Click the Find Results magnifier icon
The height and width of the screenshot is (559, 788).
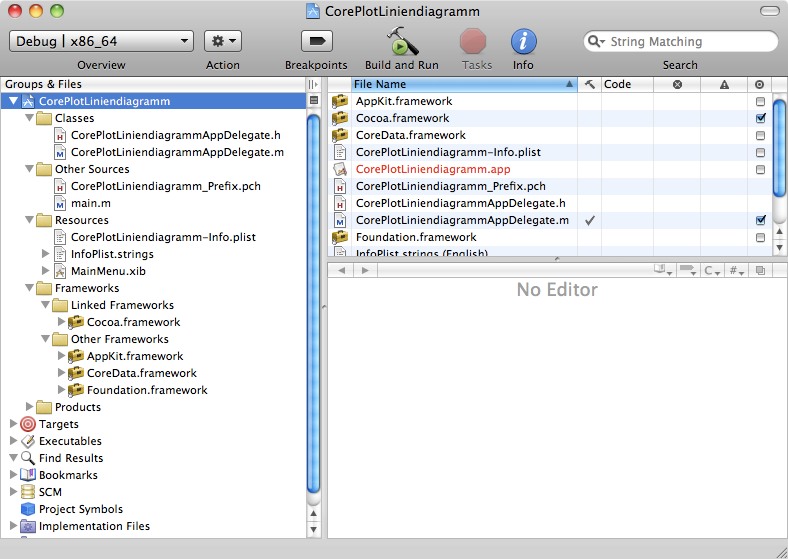click(x=28, y=458)
